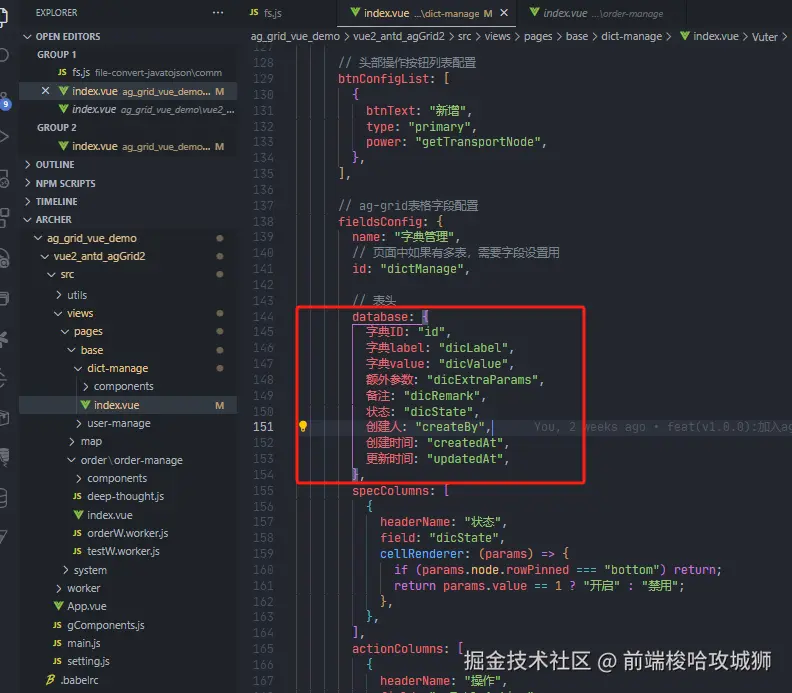Viewport: 792px width, 693px height.
Task: Switch to the fs.js editor tab
Action: pyautogui.click(x=266, y=13)
